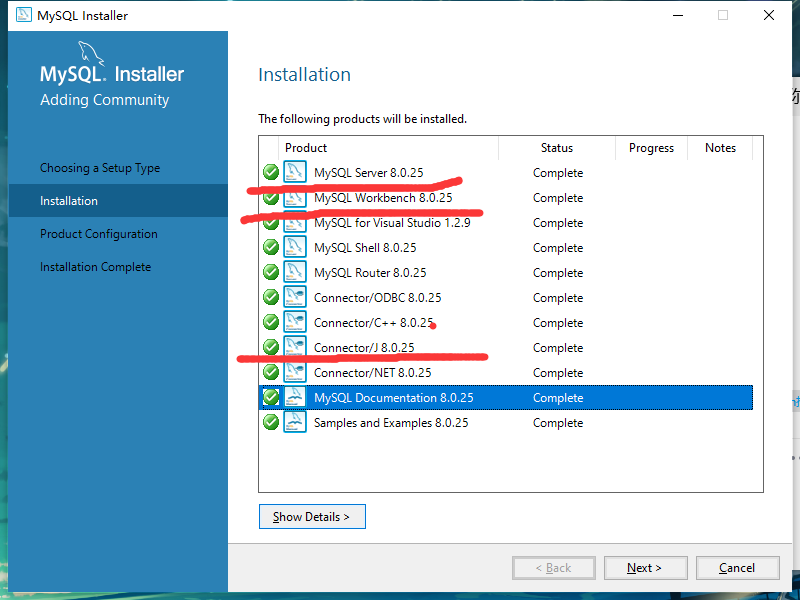The width and height of the screenshot is (800, 600).
Task: Click the MySQL Documentation 8.0.25 product icon
Action: 294,397
